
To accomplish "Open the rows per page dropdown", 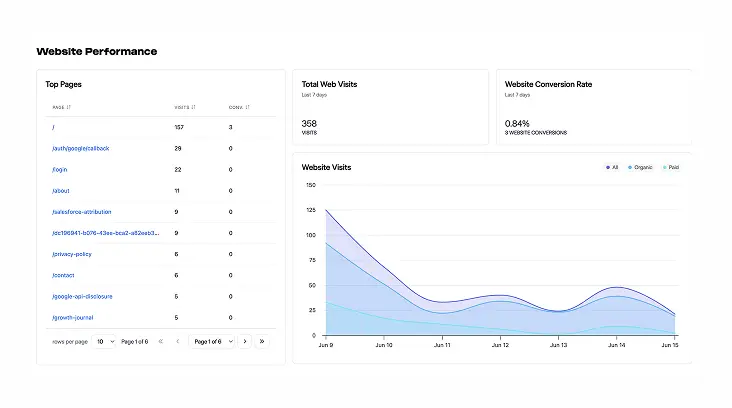I will (x=104, y=342).
